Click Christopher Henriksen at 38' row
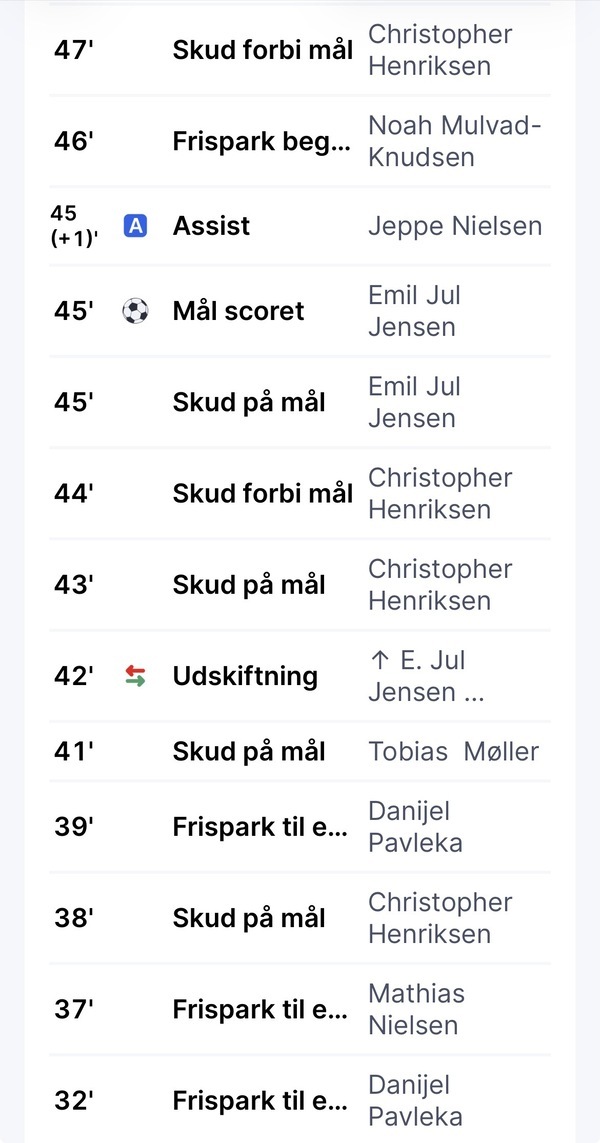The height and width of the screenshot is (1143, 600). tap(440, 918)
